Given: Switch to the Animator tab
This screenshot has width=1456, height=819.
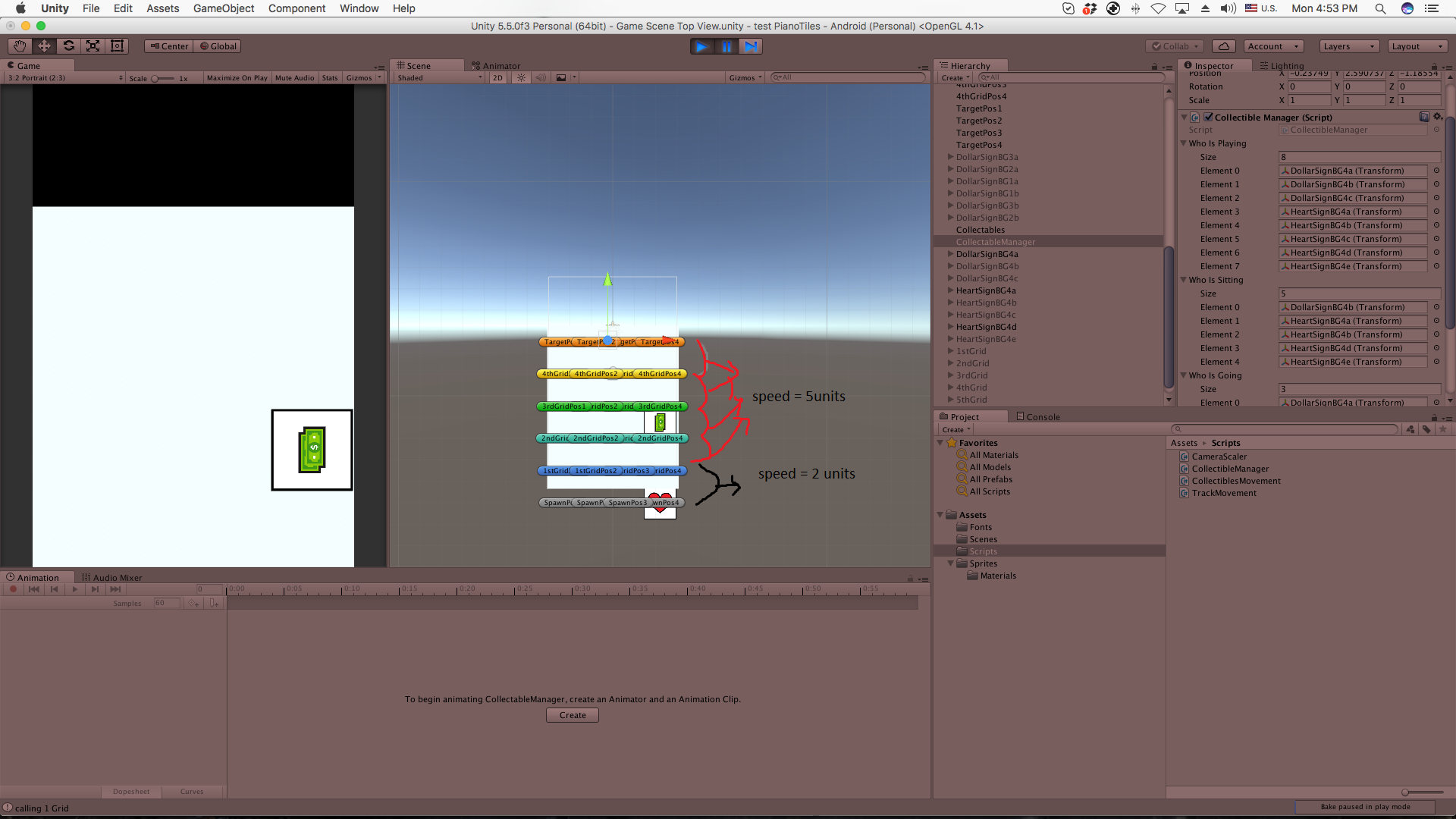Looking at the screenshot, I should [496, 66].
